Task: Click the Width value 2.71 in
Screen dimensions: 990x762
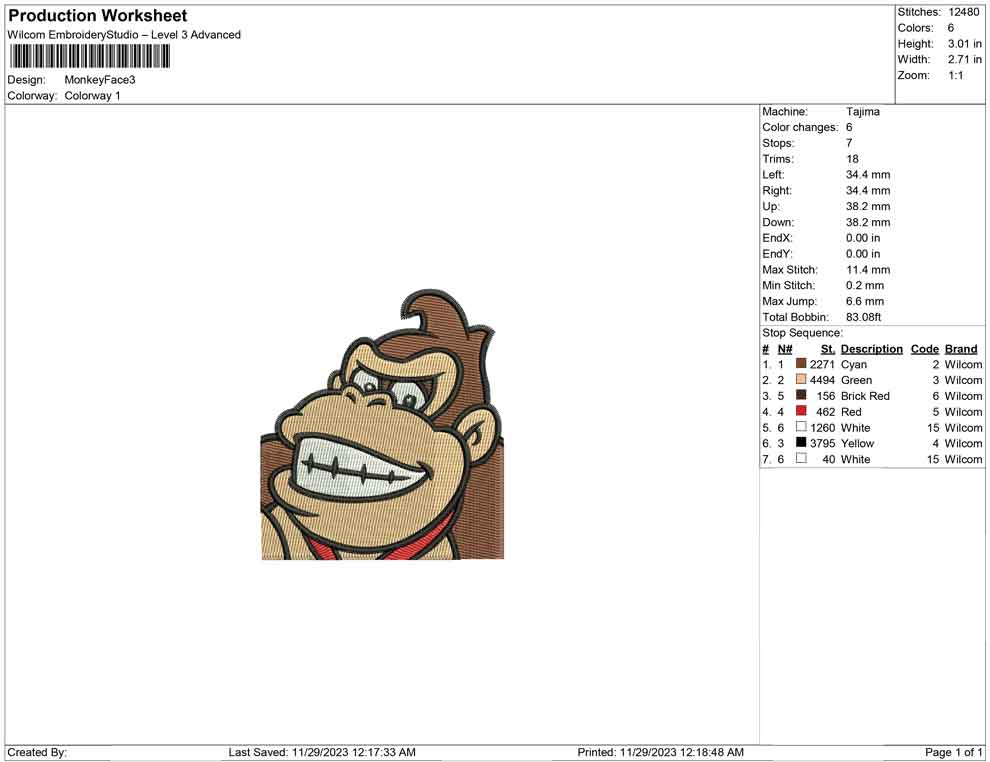Action: pyautogui.click(x=964, y=59)
